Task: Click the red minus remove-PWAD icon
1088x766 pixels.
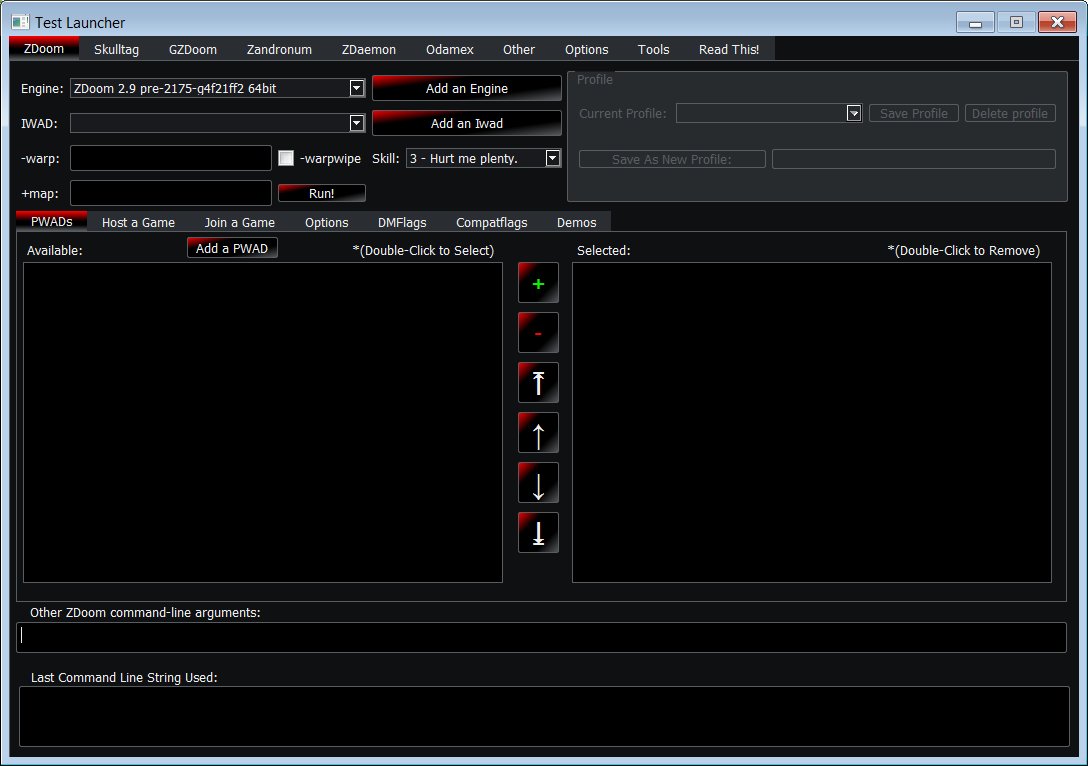Action: (538, 333)
